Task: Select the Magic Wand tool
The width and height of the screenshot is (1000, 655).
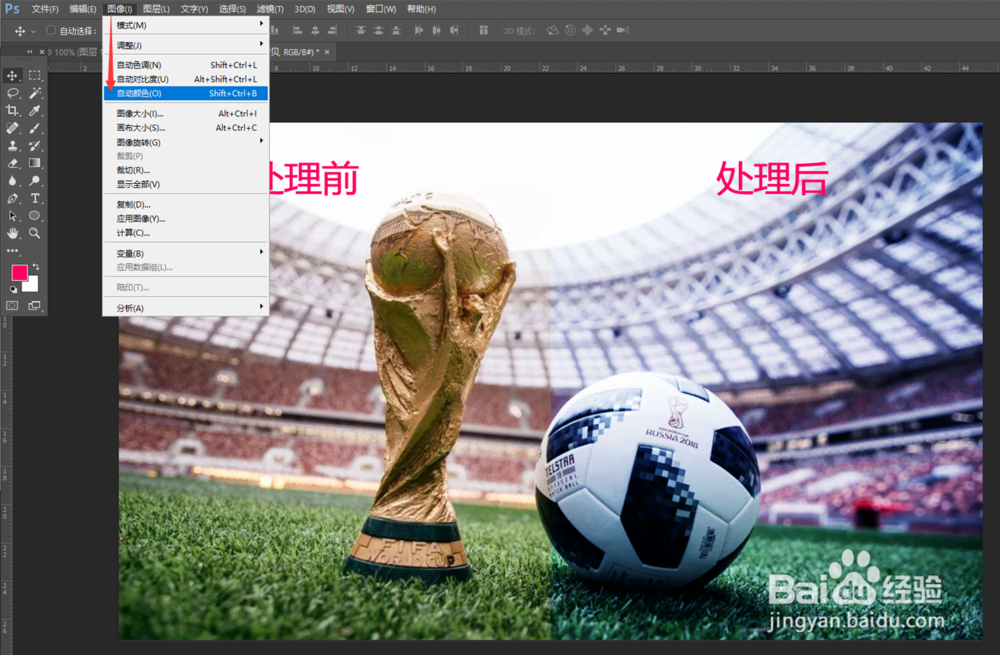Action: [x=34, y=93]
